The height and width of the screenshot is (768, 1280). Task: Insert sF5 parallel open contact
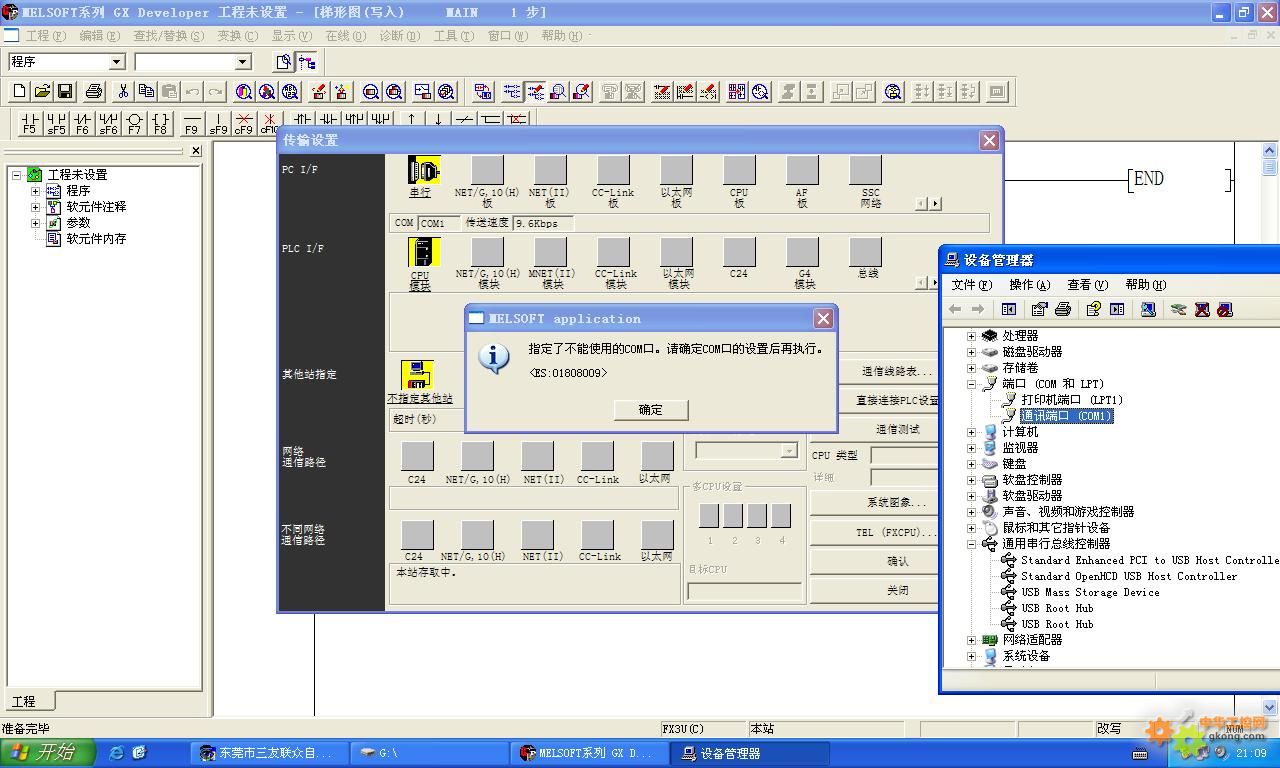56,123
